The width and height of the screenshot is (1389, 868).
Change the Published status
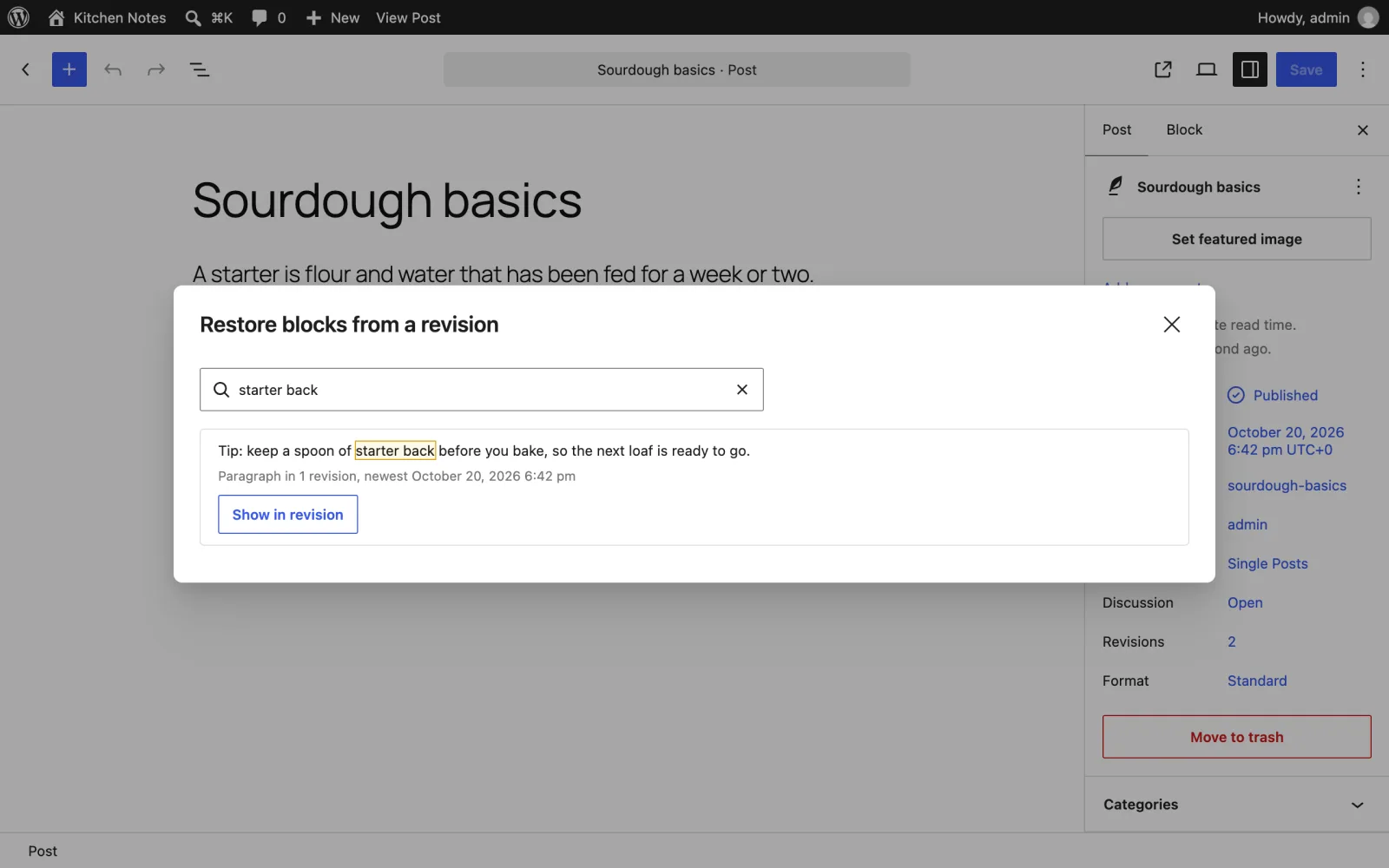click(1273, 396)
